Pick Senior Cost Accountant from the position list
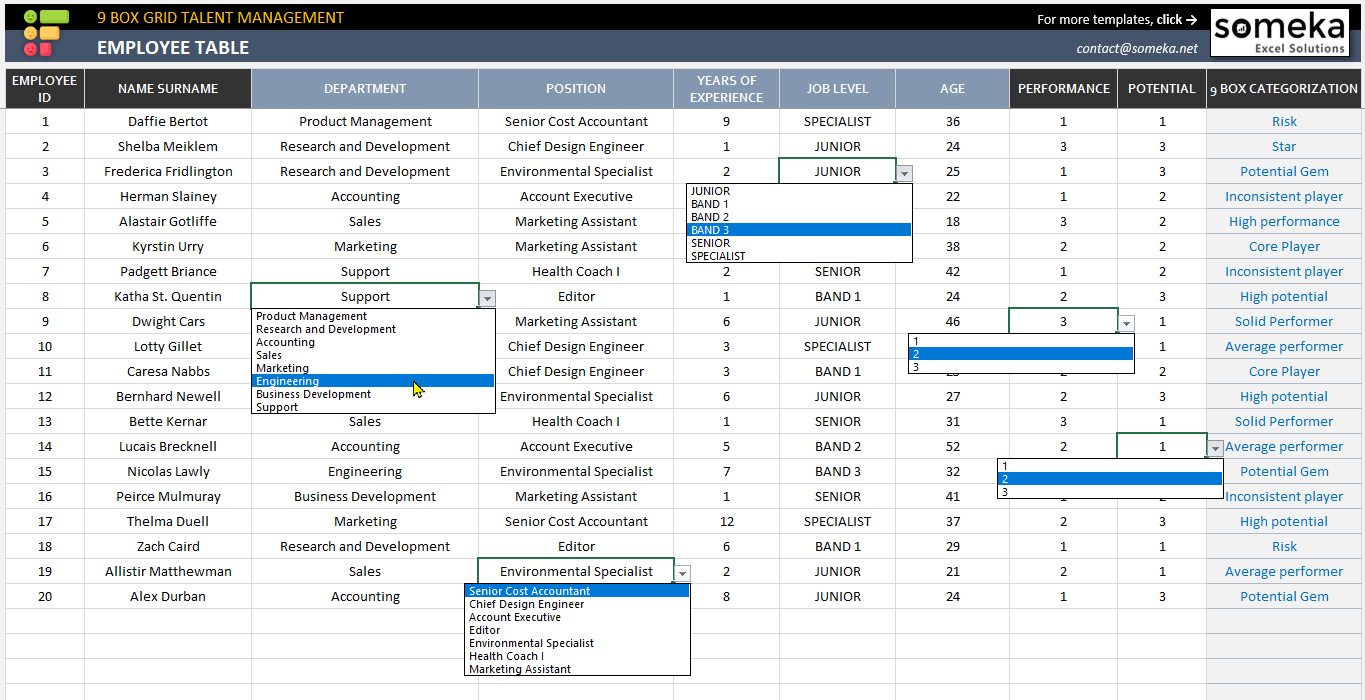 point(530,591)
